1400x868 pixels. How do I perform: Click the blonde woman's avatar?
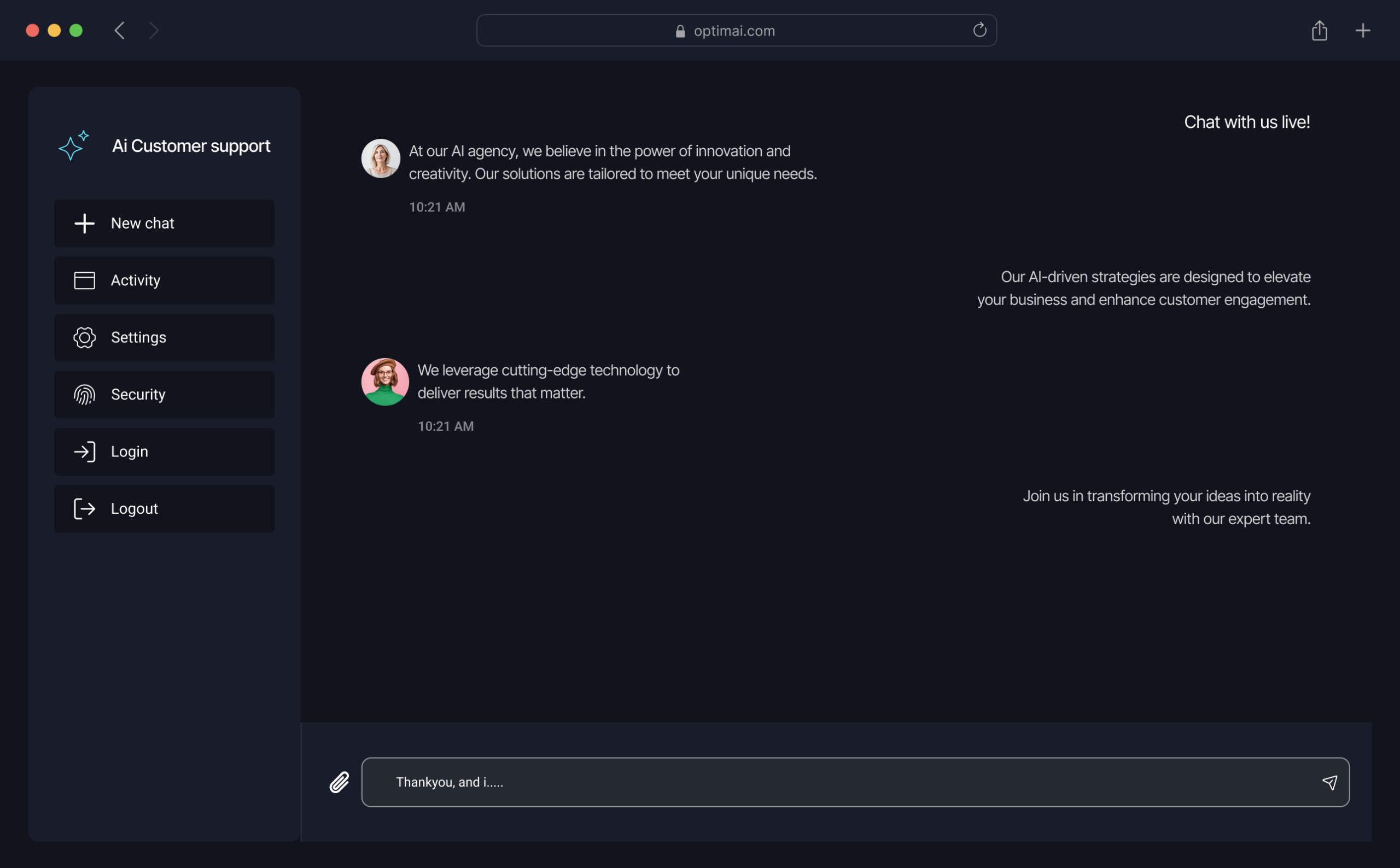coord(380,159)
